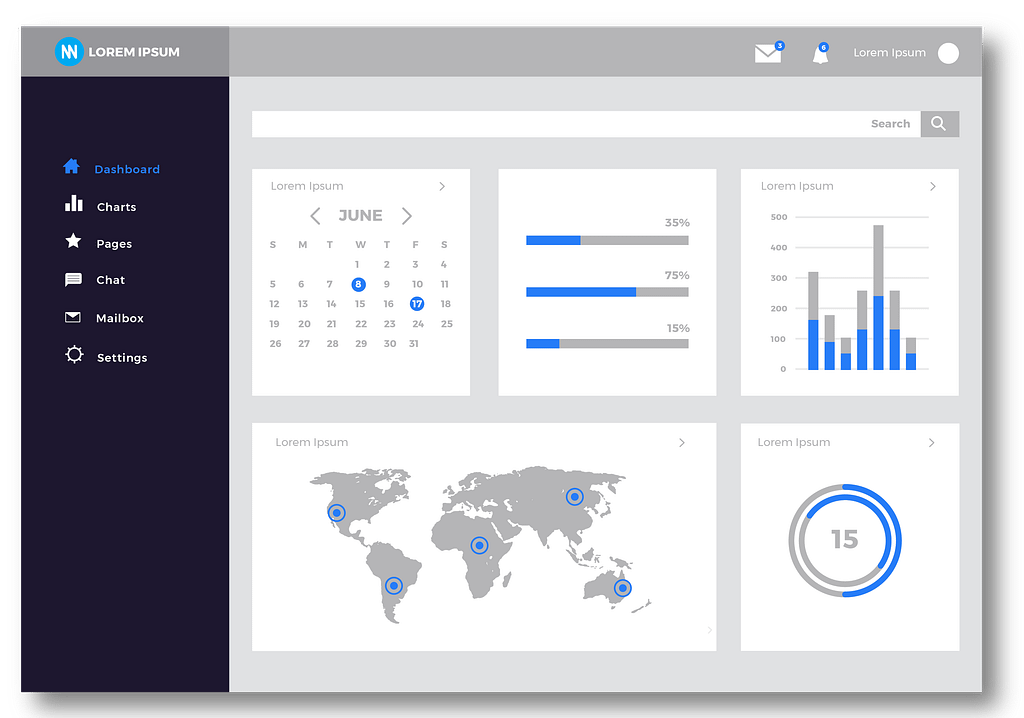Check messages using the envelope notification icon
This screenshot has height=718, width=1024.
point(767,53)
